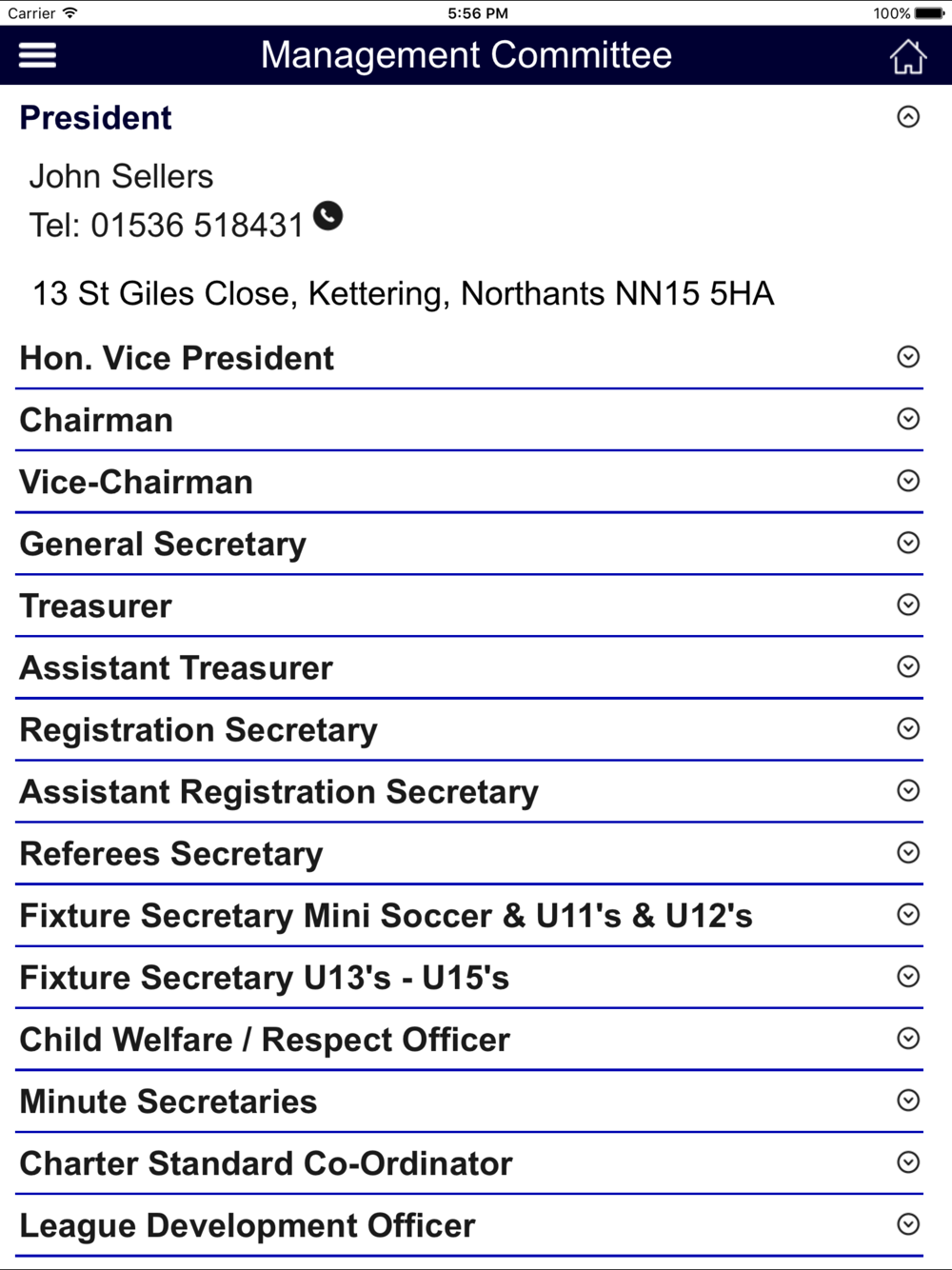The image size is (952, 1270).
Task: Show Assistant Treasurer details
Action: click(469, 667)
